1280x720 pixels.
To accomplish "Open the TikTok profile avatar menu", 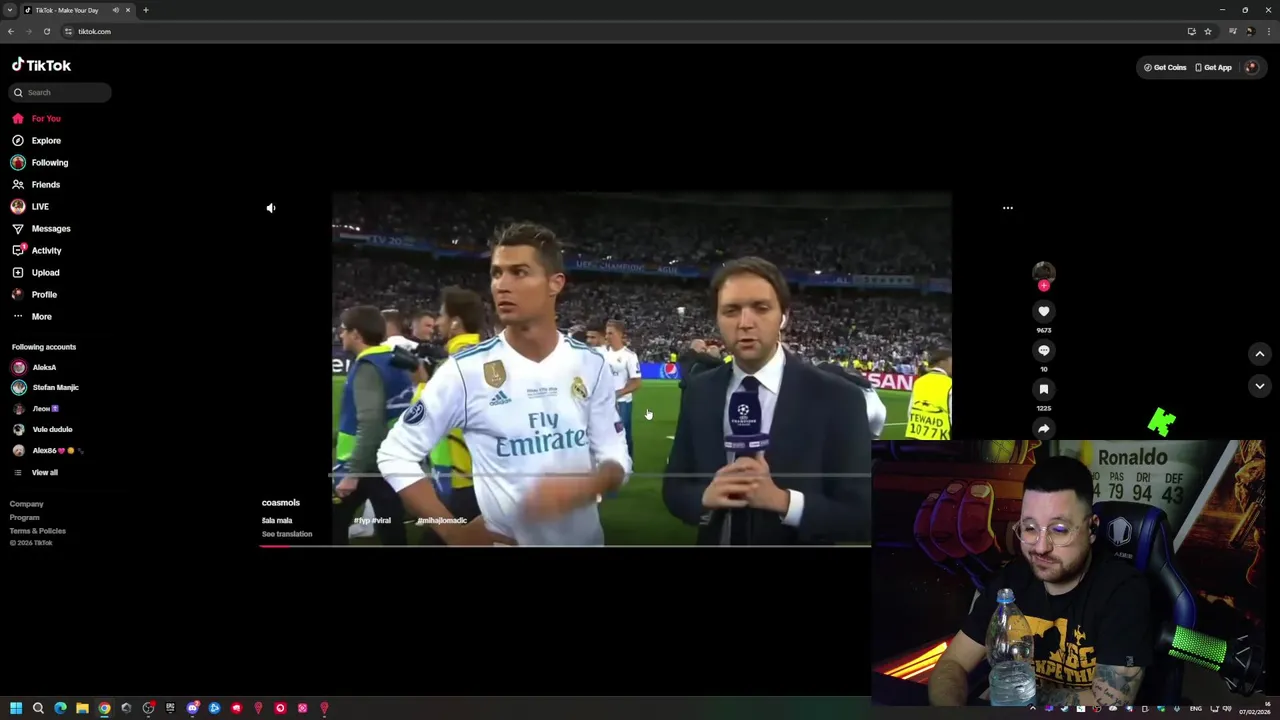I will (1251, 67).
